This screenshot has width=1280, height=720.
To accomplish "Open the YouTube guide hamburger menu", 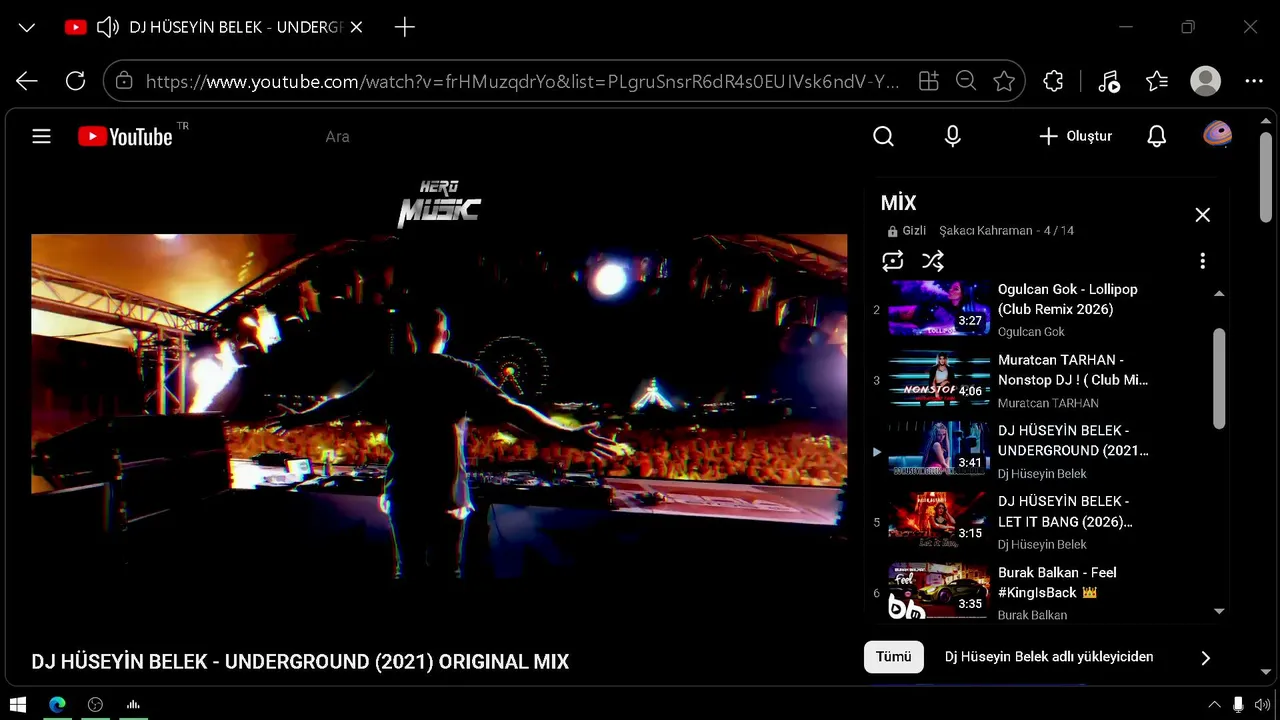I will coord(41,136).
